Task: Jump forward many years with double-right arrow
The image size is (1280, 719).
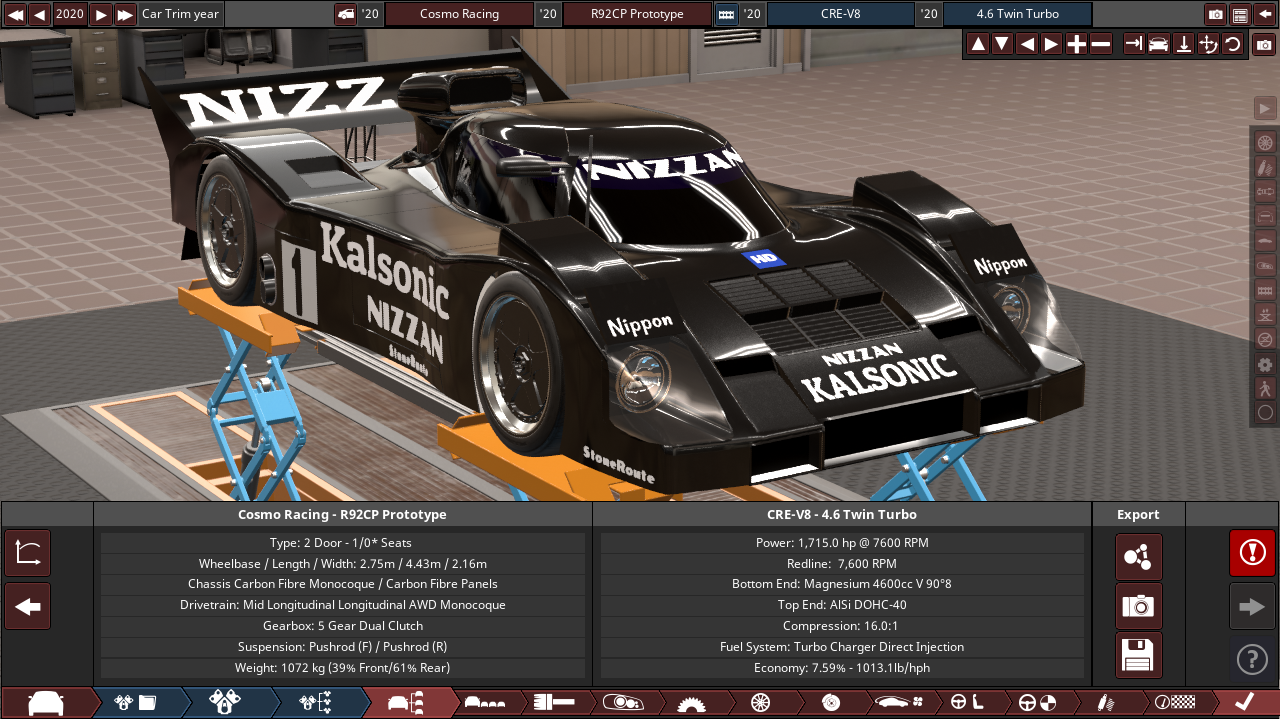Action: coord(125,14)
